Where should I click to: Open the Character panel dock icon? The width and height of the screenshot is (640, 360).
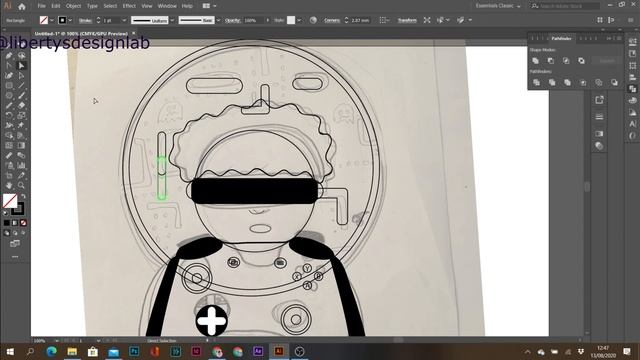click(633, 124)
